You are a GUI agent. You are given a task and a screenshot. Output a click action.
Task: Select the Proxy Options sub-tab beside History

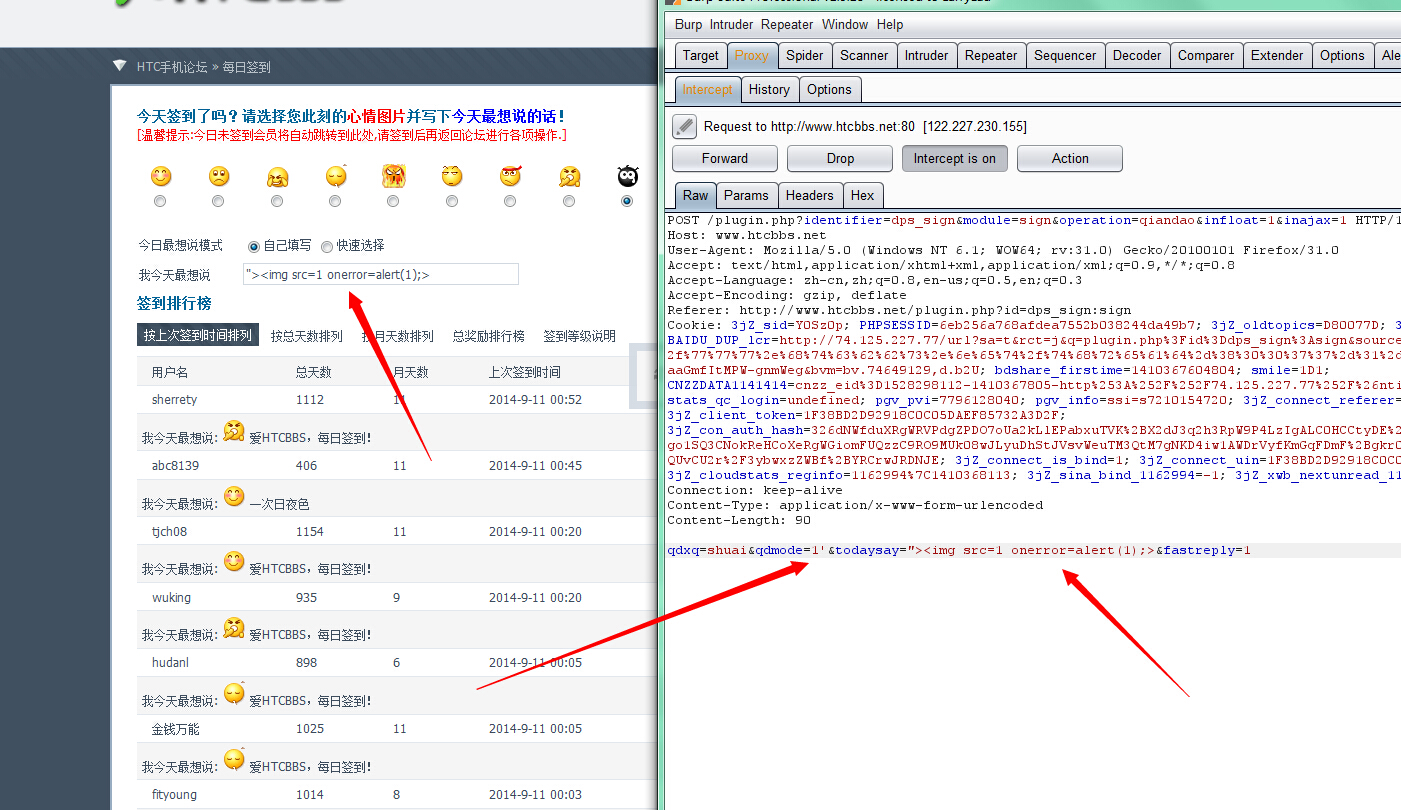tap(829, 89)
